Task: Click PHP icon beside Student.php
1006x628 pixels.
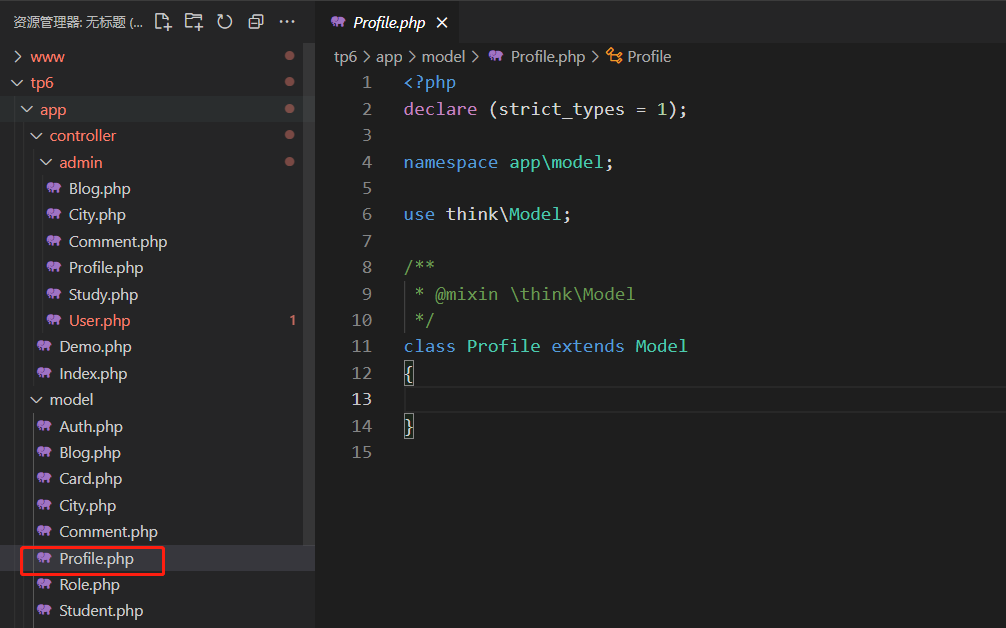Action: (x=44, y=610)
